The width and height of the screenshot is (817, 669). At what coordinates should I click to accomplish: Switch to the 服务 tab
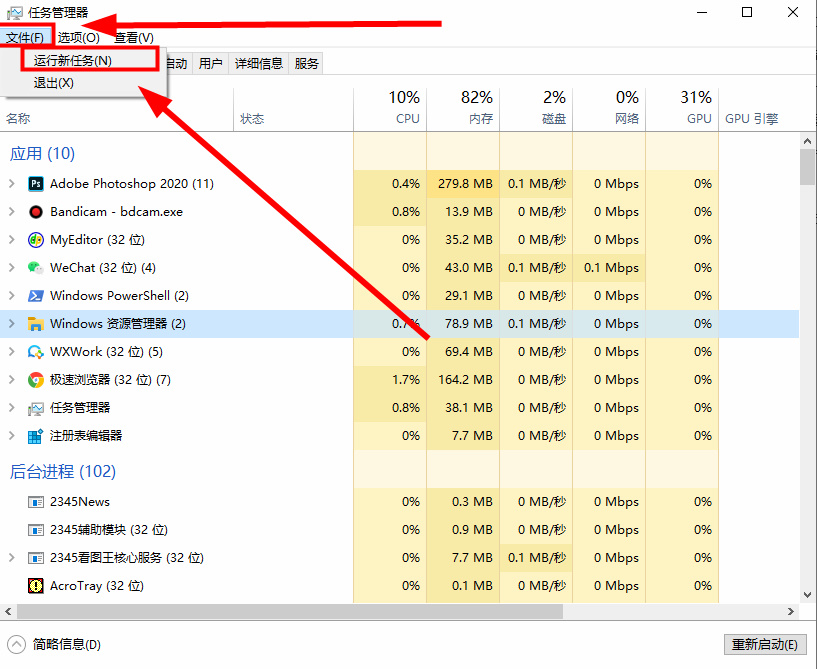click(305, 62)
